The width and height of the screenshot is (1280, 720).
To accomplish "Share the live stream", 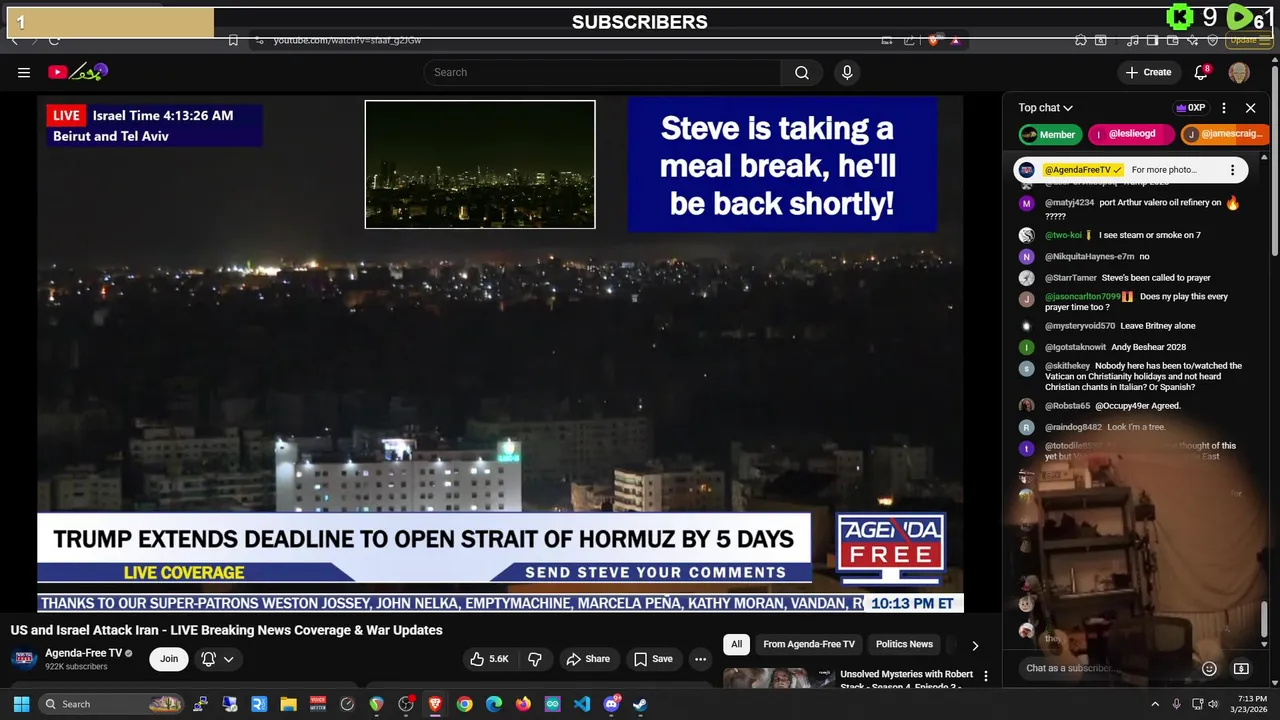I will (588, 659).
